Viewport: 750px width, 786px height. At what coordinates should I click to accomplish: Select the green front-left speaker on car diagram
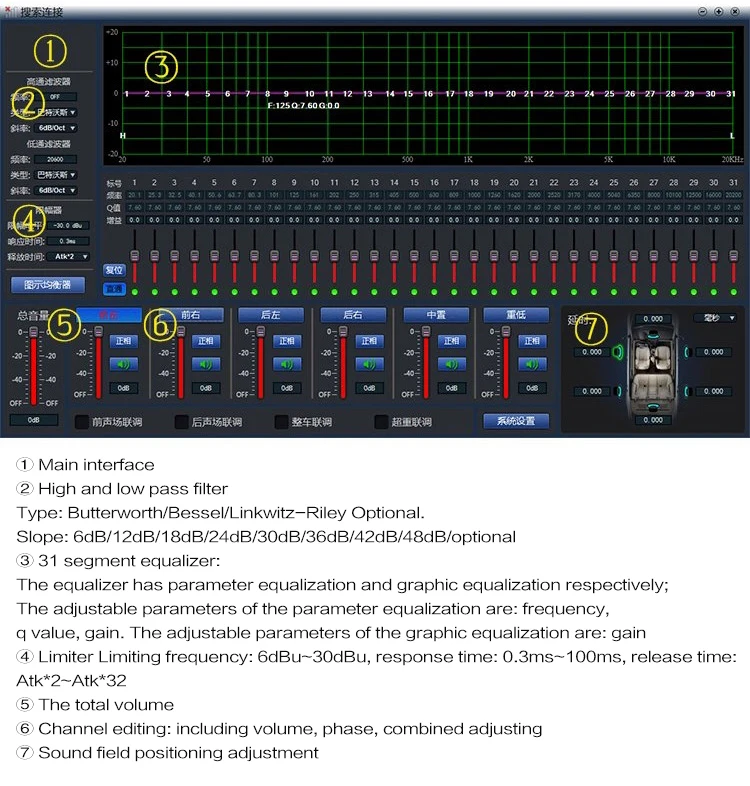coord(618,352)
